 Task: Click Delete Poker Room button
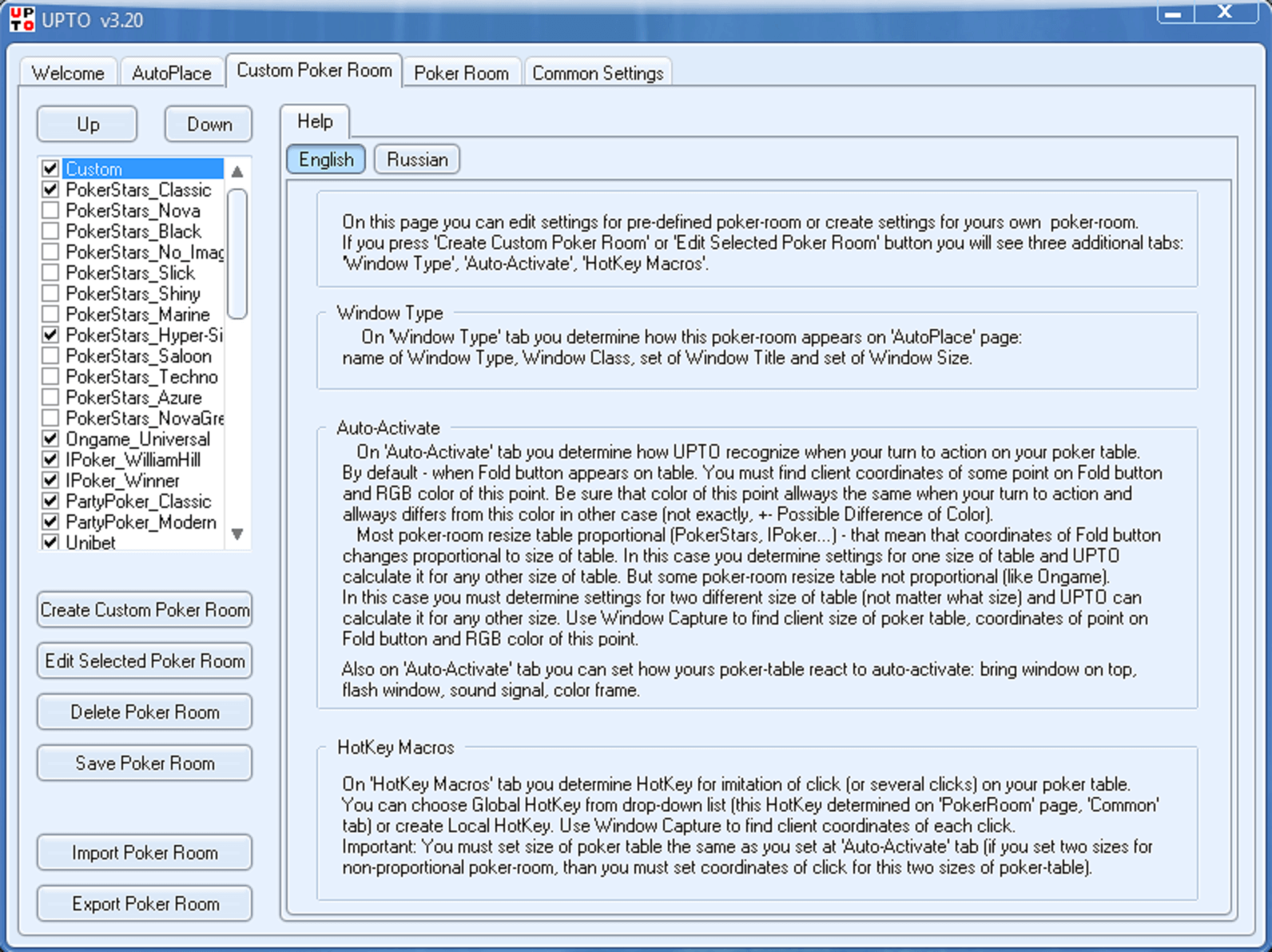tap(145, 712)
